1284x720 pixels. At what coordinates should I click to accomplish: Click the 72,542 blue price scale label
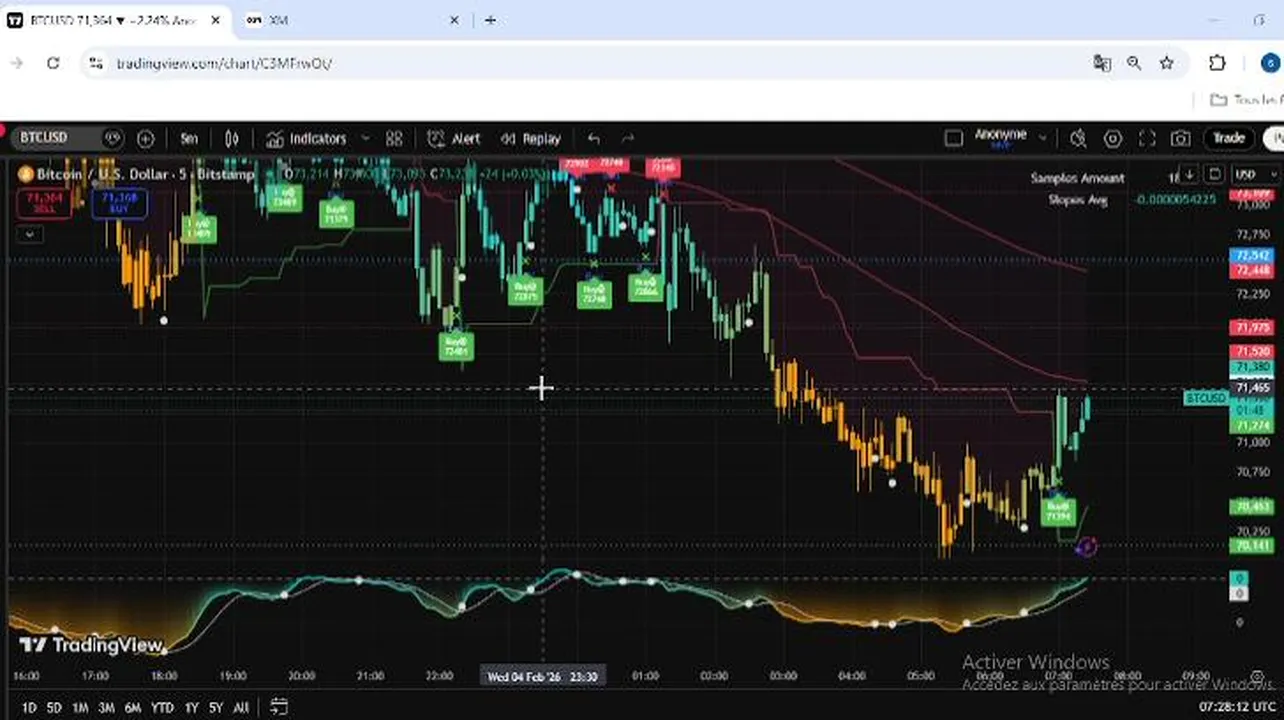(1252, 256)
